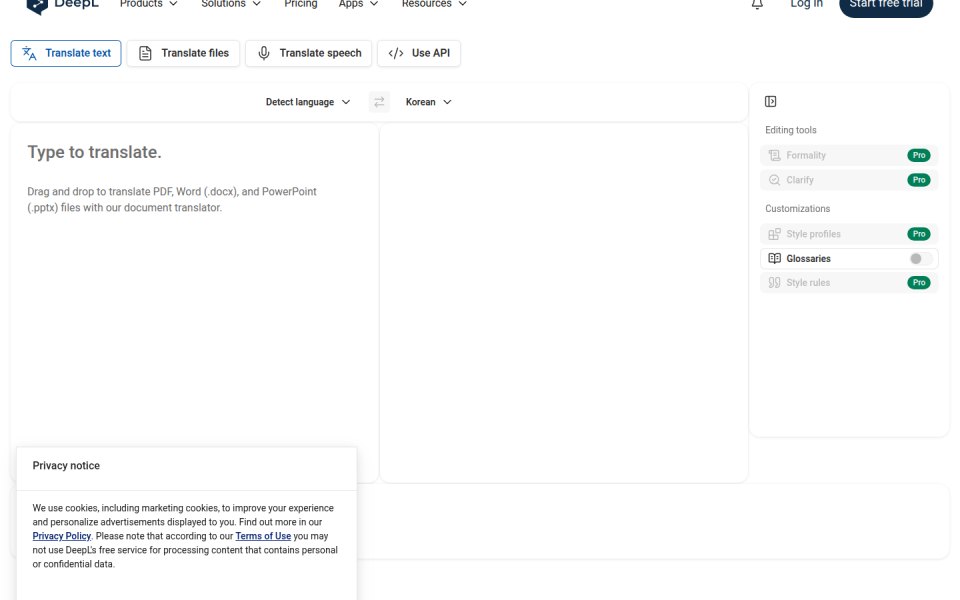Click the Formality tool icon
This screenshot has height=600, width=960.
774,156
